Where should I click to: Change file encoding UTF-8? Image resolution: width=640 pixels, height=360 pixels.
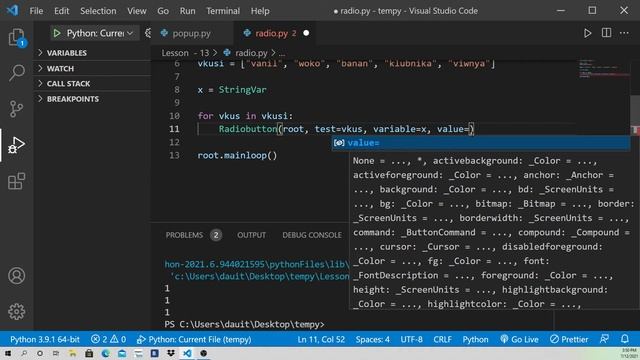click(411, 339)
